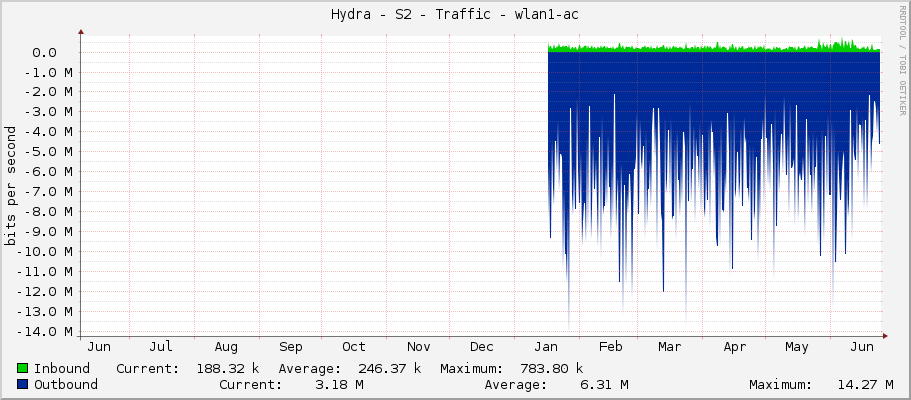Click the 'Aug' month label
The image size is (911, 400).
coord(226,347)
